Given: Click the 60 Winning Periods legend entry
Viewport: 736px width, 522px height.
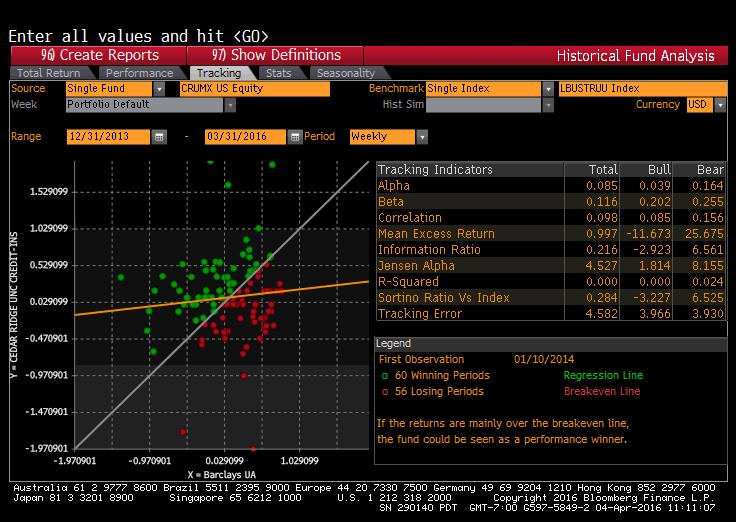Looking at the screenshot, I should 436,376.
